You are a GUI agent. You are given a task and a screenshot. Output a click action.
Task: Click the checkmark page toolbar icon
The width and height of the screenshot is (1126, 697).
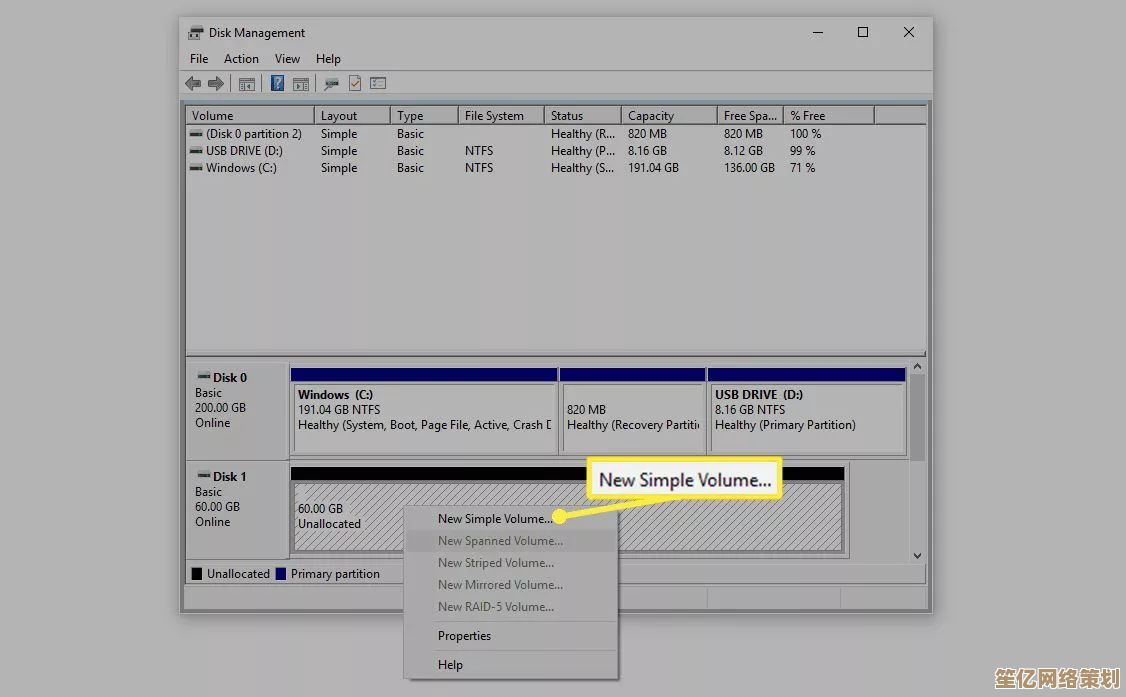355,84
